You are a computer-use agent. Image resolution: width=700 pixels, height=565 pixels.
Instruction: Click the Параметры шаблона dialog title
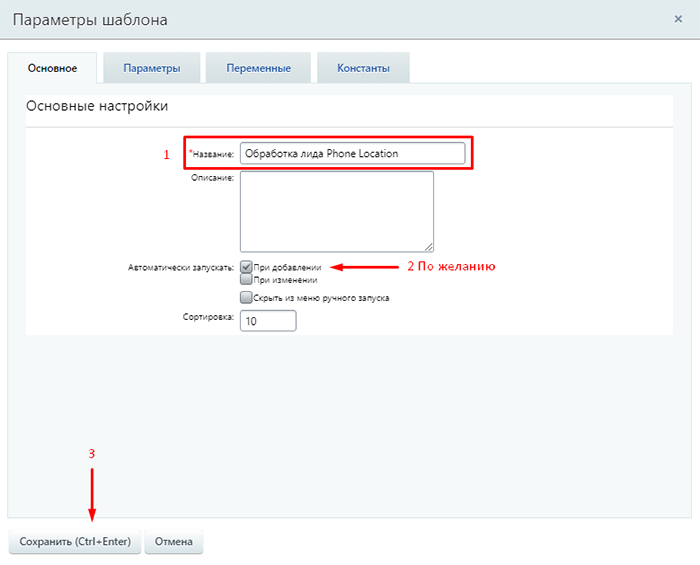click(90, 19)
